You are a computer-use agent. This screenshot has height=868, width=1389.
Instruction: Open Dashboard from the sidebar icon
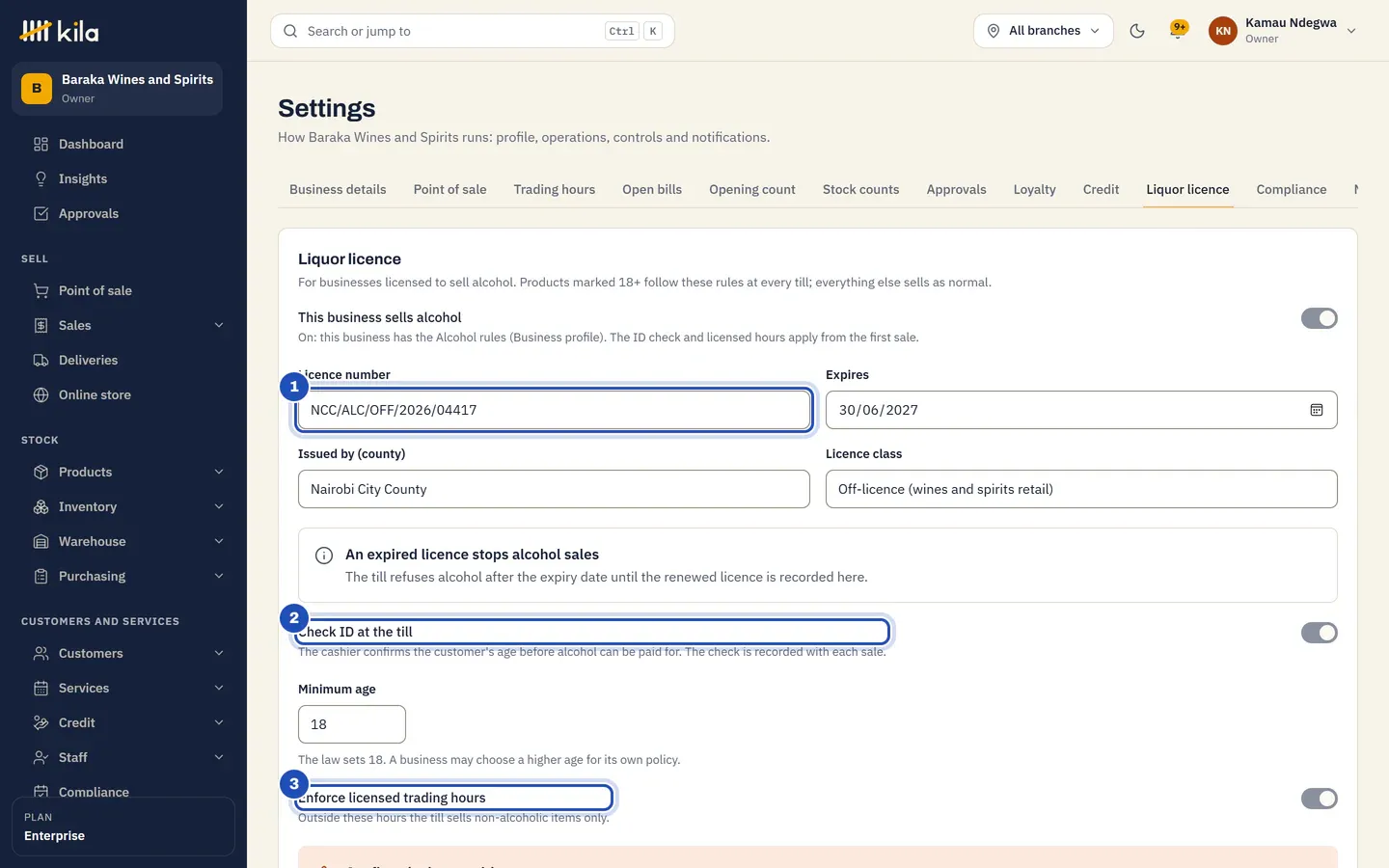[41, 145]
